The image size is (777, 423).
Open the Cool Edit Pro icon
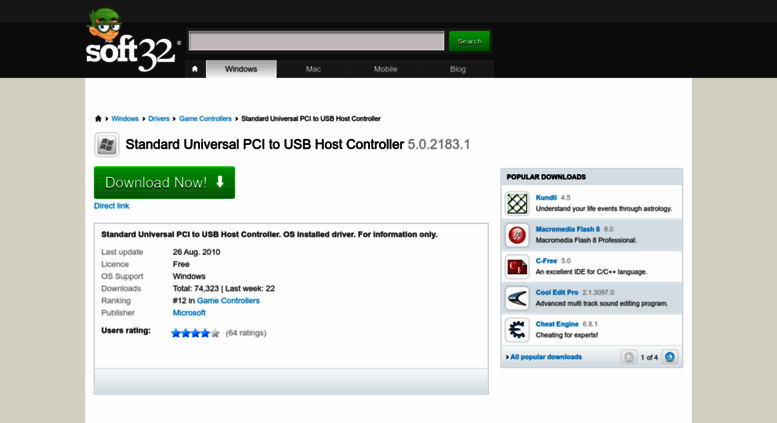pos(517,299)
